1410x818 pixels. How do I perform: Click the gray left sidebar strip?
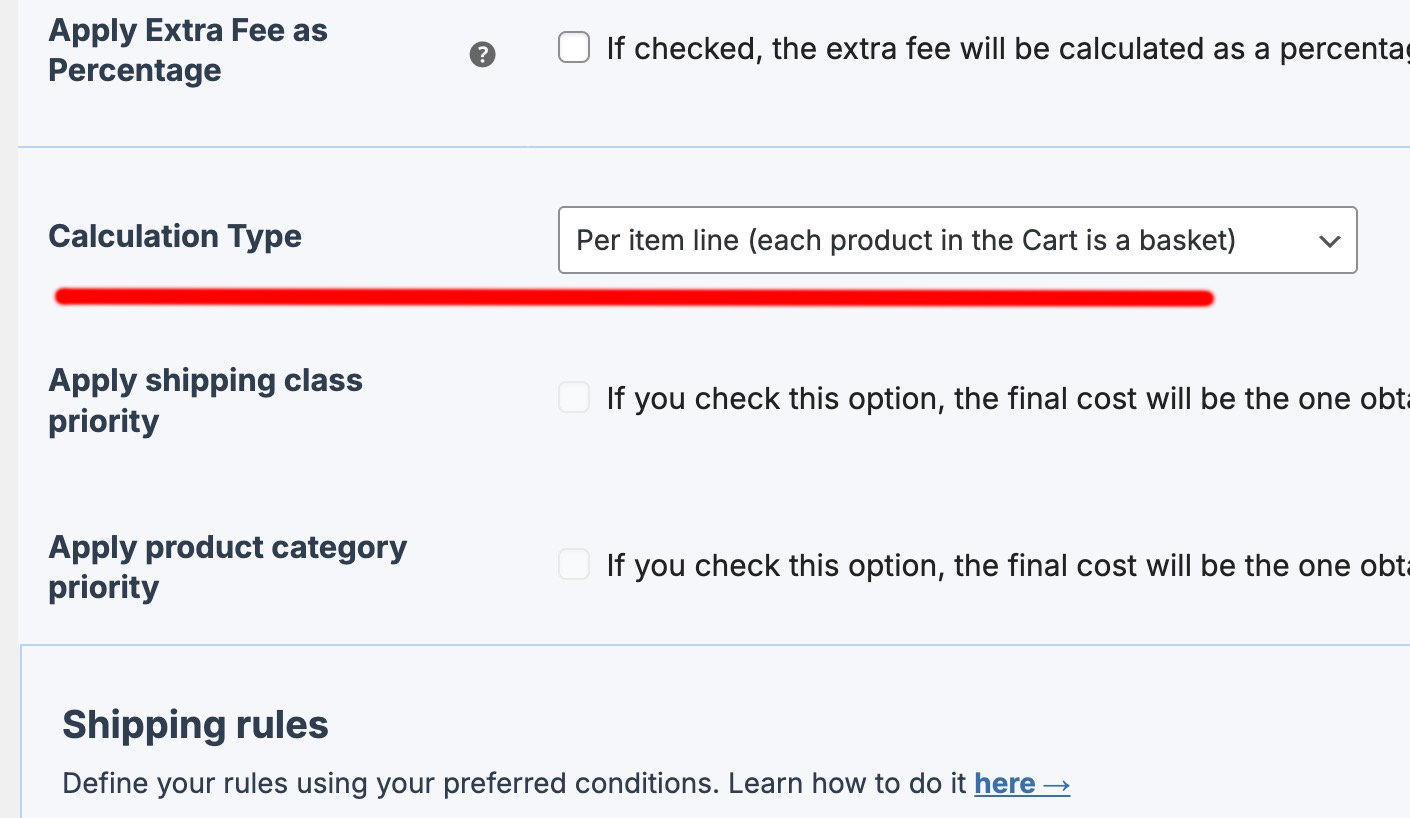click(9, 400)
